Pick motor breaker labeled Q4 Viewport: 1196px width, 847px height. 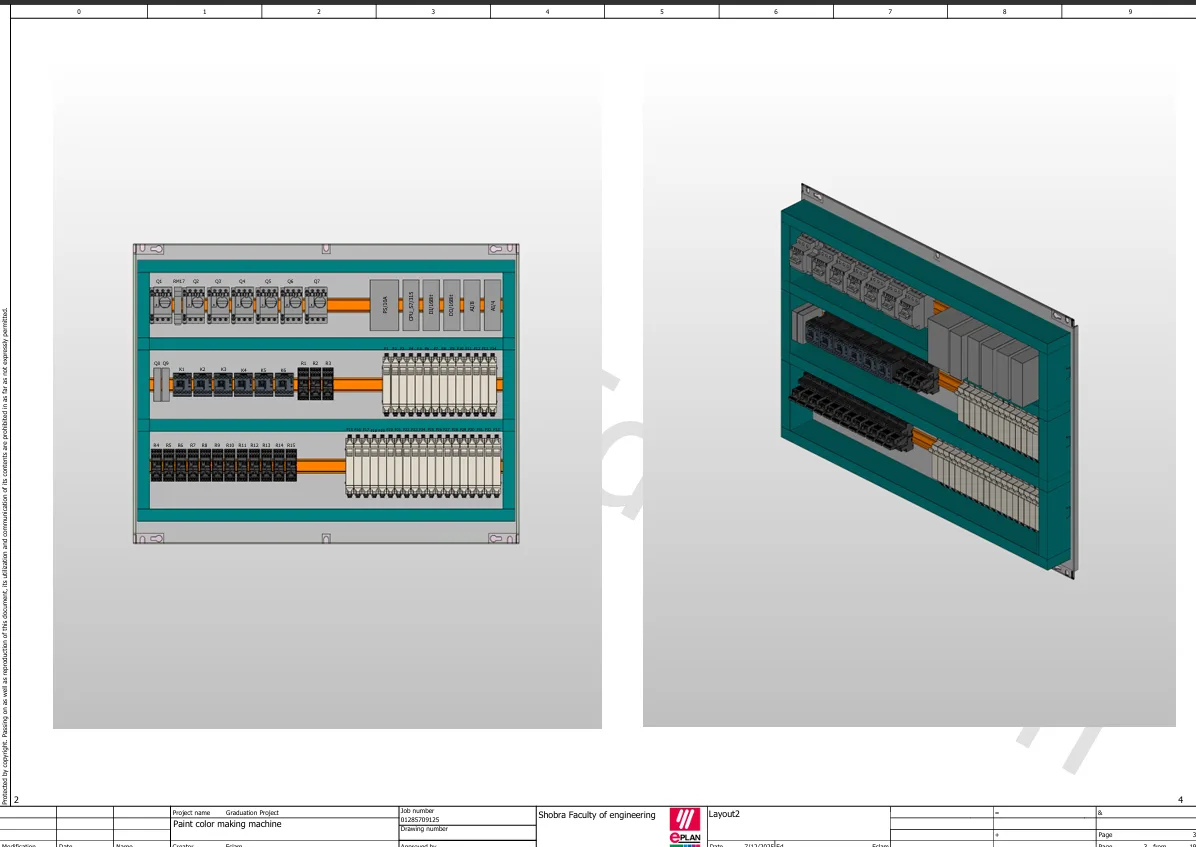coord(243,305)
